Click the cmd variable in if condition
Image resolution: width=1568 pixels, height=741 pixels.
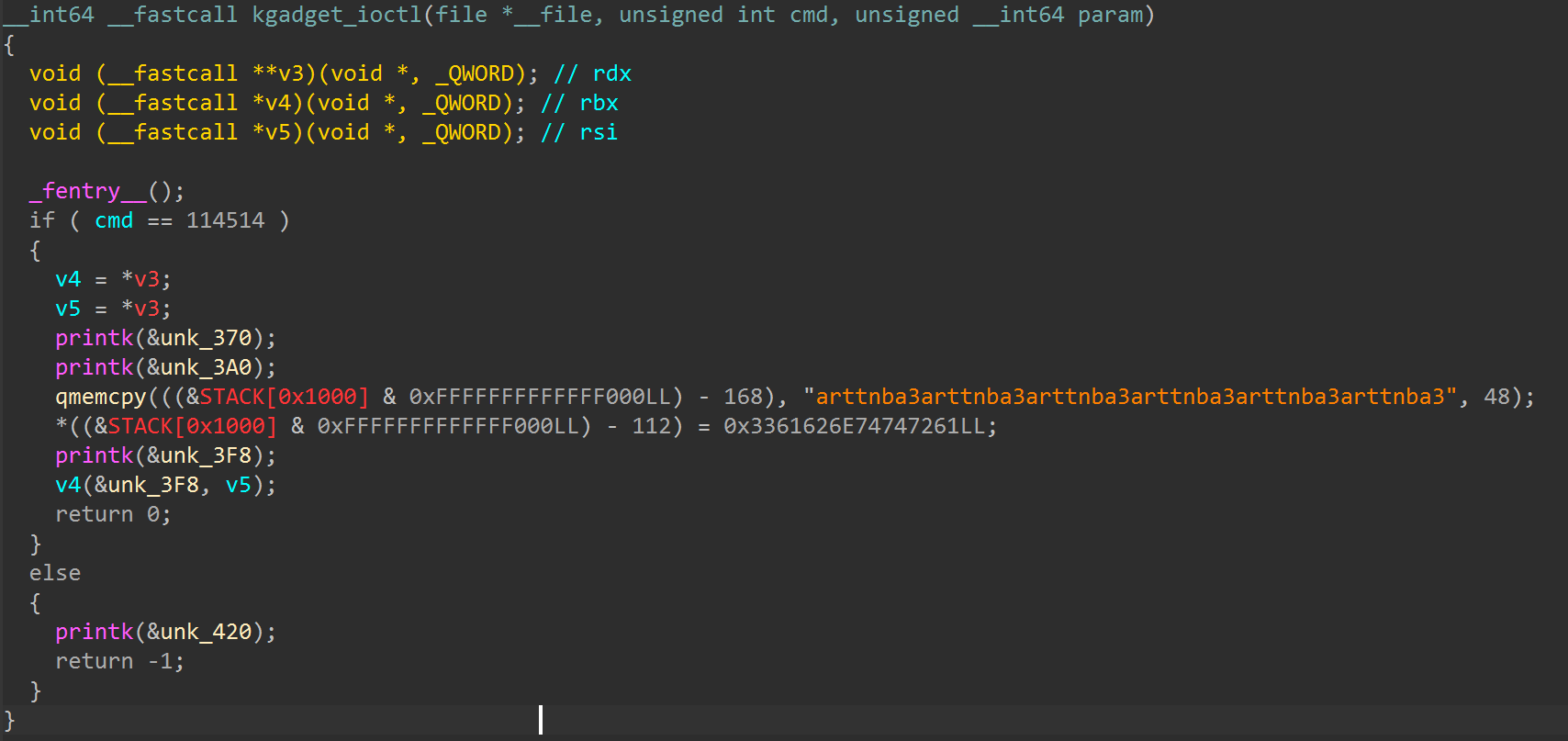pyautogui.click(x=114, y=220)
